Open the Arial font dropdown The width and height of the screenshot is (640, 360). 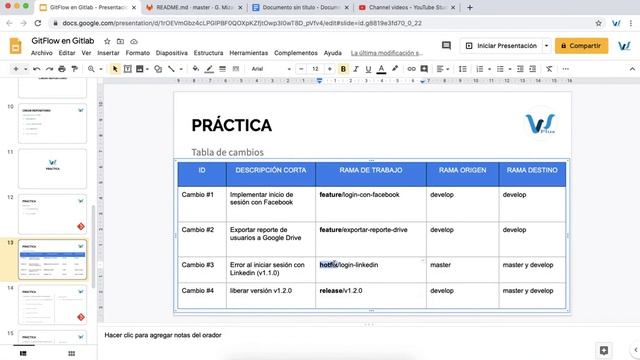click(x=271, y=69)
